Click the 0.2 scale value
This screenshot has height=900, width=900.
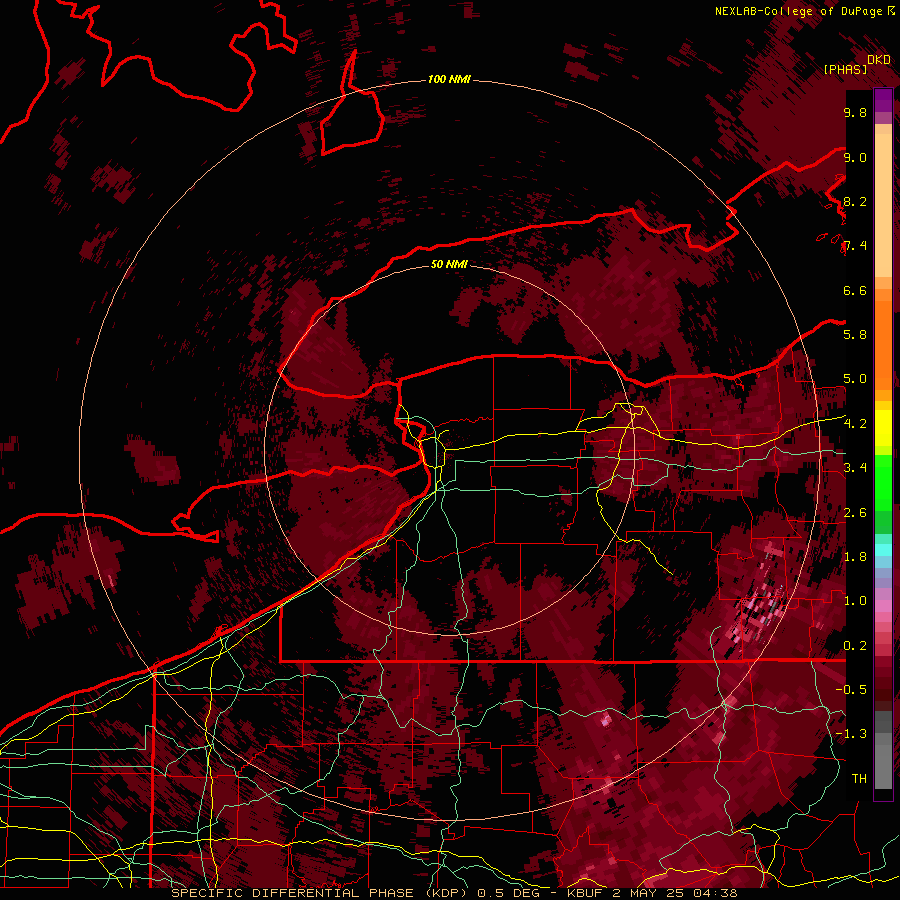point(855,645)
